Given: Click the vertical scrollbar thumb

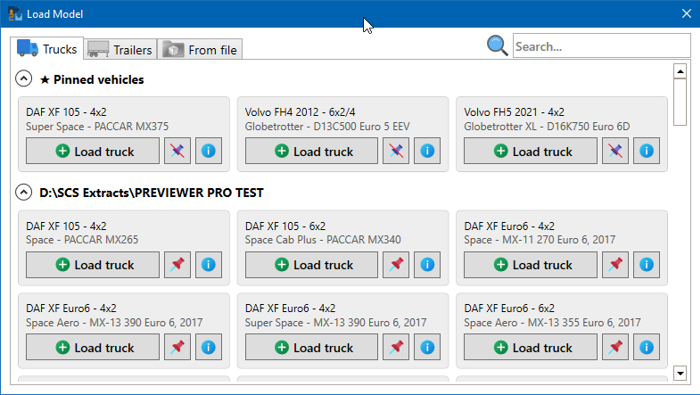Looking at the screenshot, I should coord(680,102).
